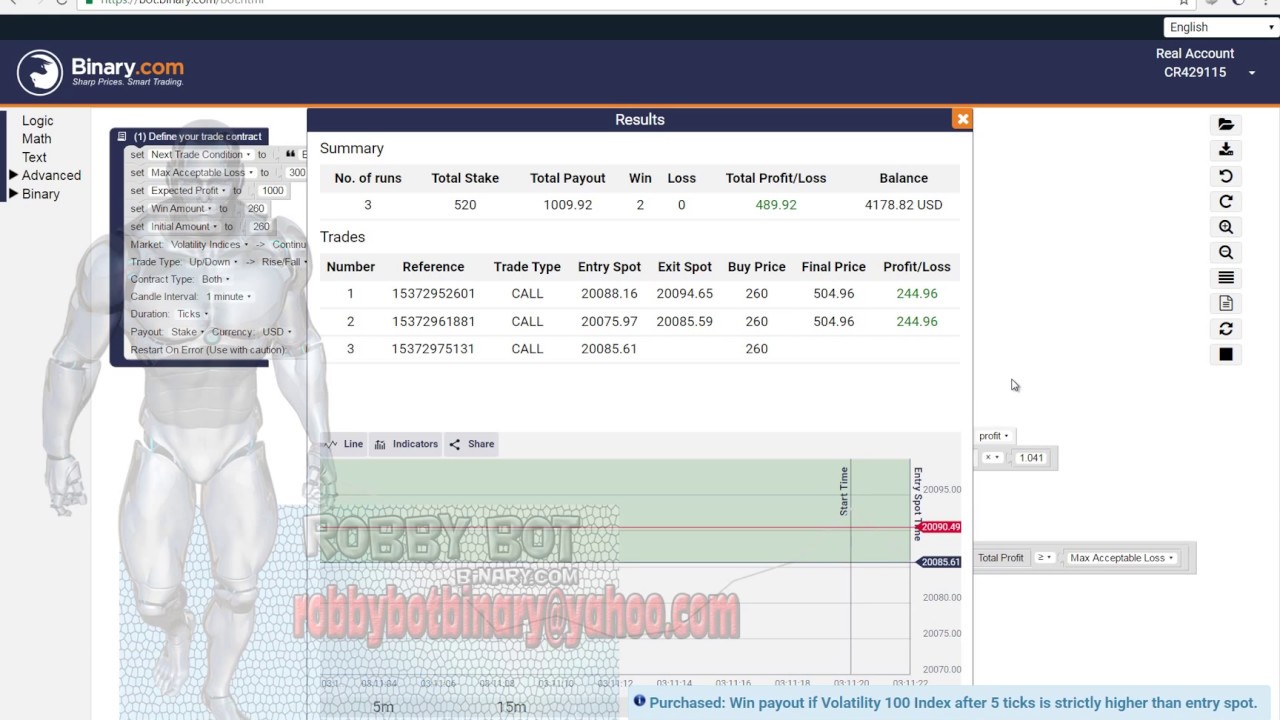Image resolution: width=1280 pixels, height=720 pixels.
Task: Click the Binary.com logo
Action: pos(101,72)
